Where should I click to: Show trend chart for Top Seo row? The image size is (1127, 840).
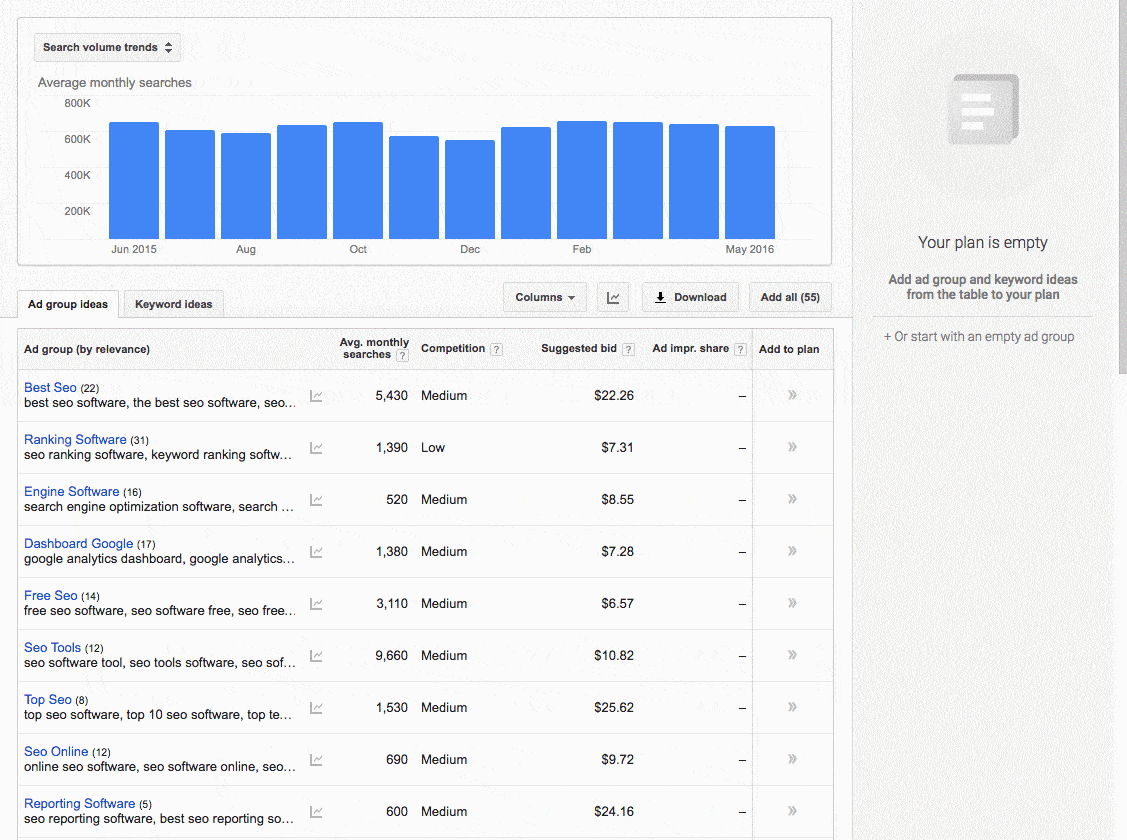(316, 708)
